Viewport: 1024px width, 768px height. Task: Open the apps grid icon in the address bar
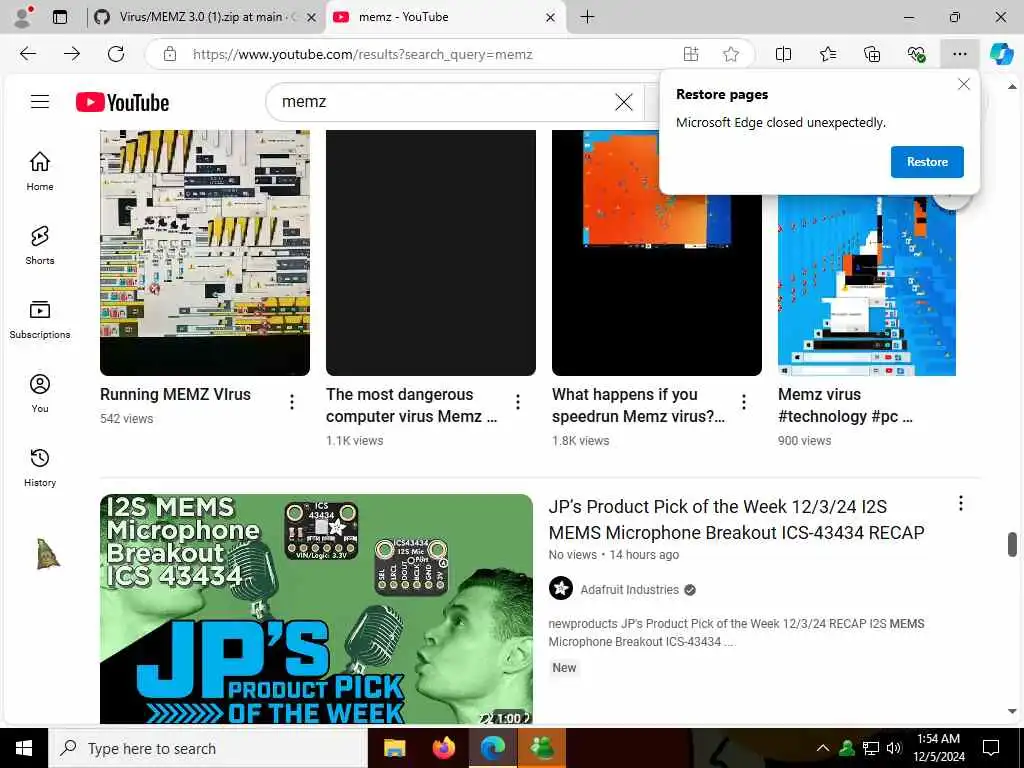point(691,54)
